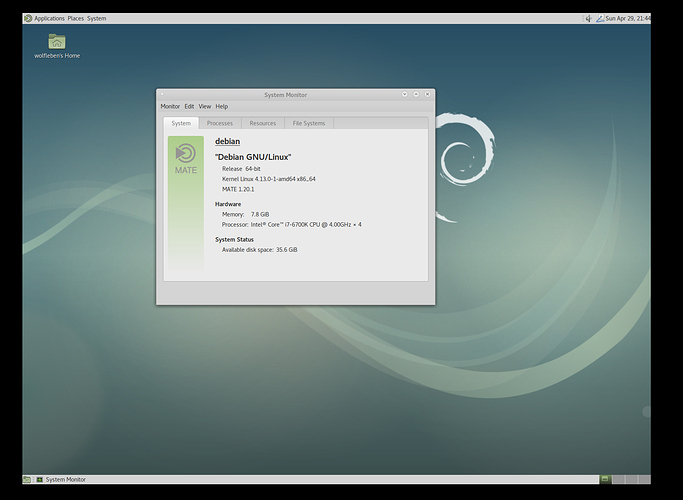Click the network status icon in the top panel

tap(600, 18)
